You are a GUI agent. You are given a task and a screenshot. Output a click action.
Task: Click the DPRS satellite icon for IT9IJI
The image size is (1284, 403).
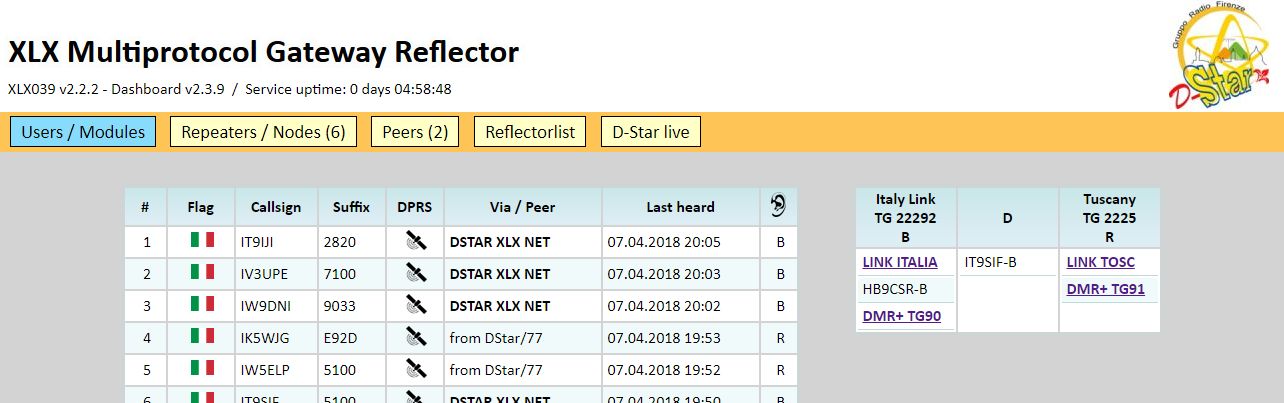(x=414, y=242)
